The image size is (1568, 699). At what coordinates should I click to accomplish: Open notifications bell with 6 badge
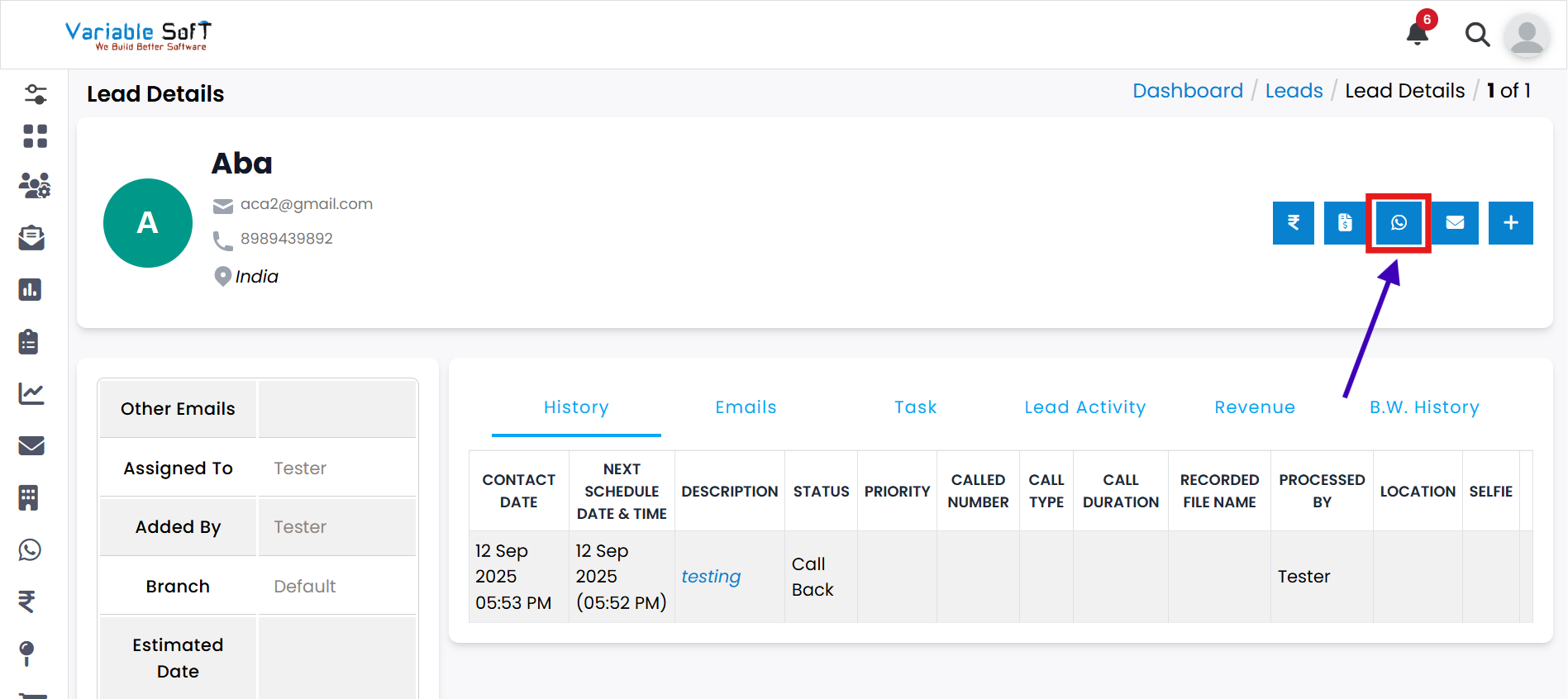pyautogui.click(x=1418, y=34)
